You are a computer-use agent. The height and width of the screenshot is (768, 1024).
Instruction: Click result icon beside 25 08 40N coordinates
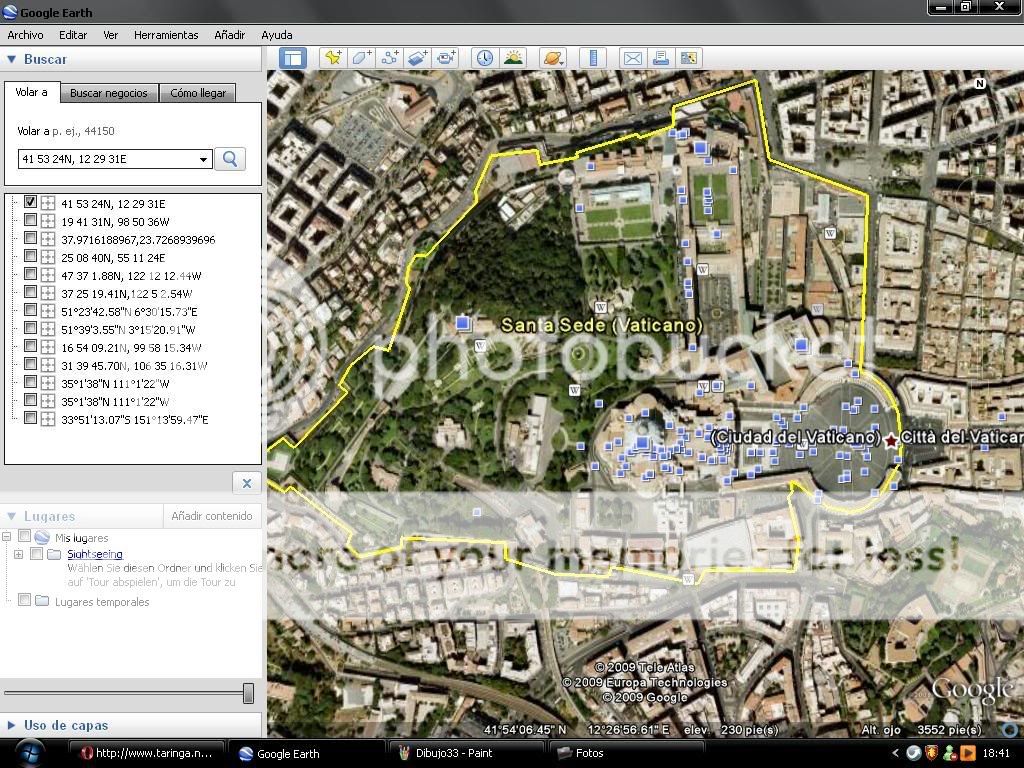tap(48, 257)
